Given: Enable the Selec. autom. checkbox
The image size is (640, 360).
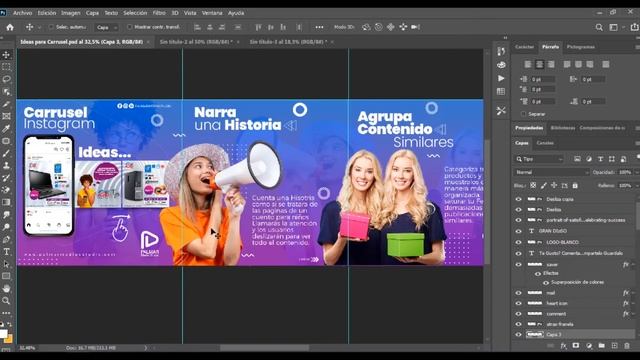Looking at the screenshot, I should coord(51,27).
